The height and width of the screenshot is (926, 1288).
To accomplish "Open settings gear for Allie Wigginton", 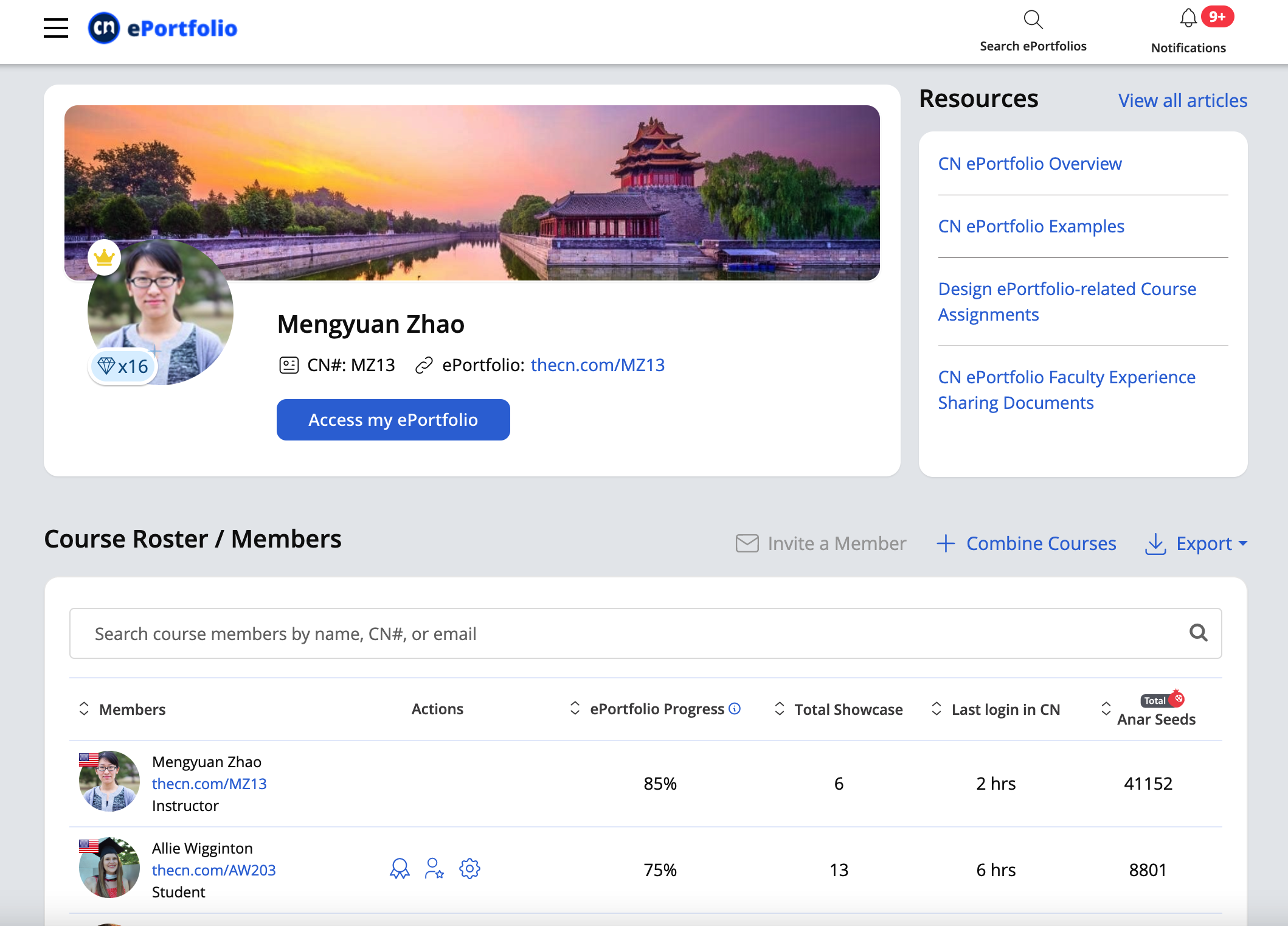I will (x=469, y=869).
